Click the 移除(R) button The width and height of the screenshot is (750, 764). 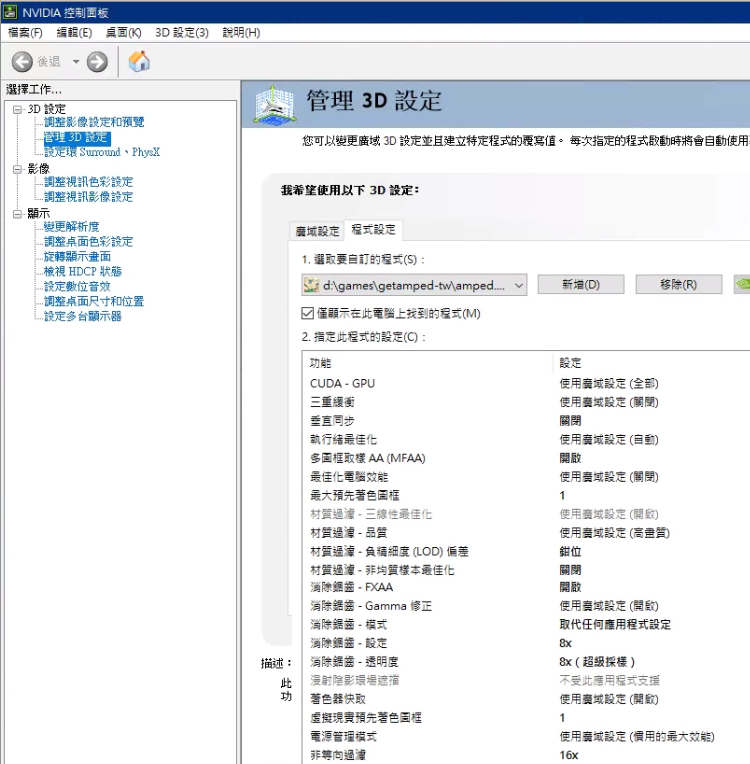679,285
